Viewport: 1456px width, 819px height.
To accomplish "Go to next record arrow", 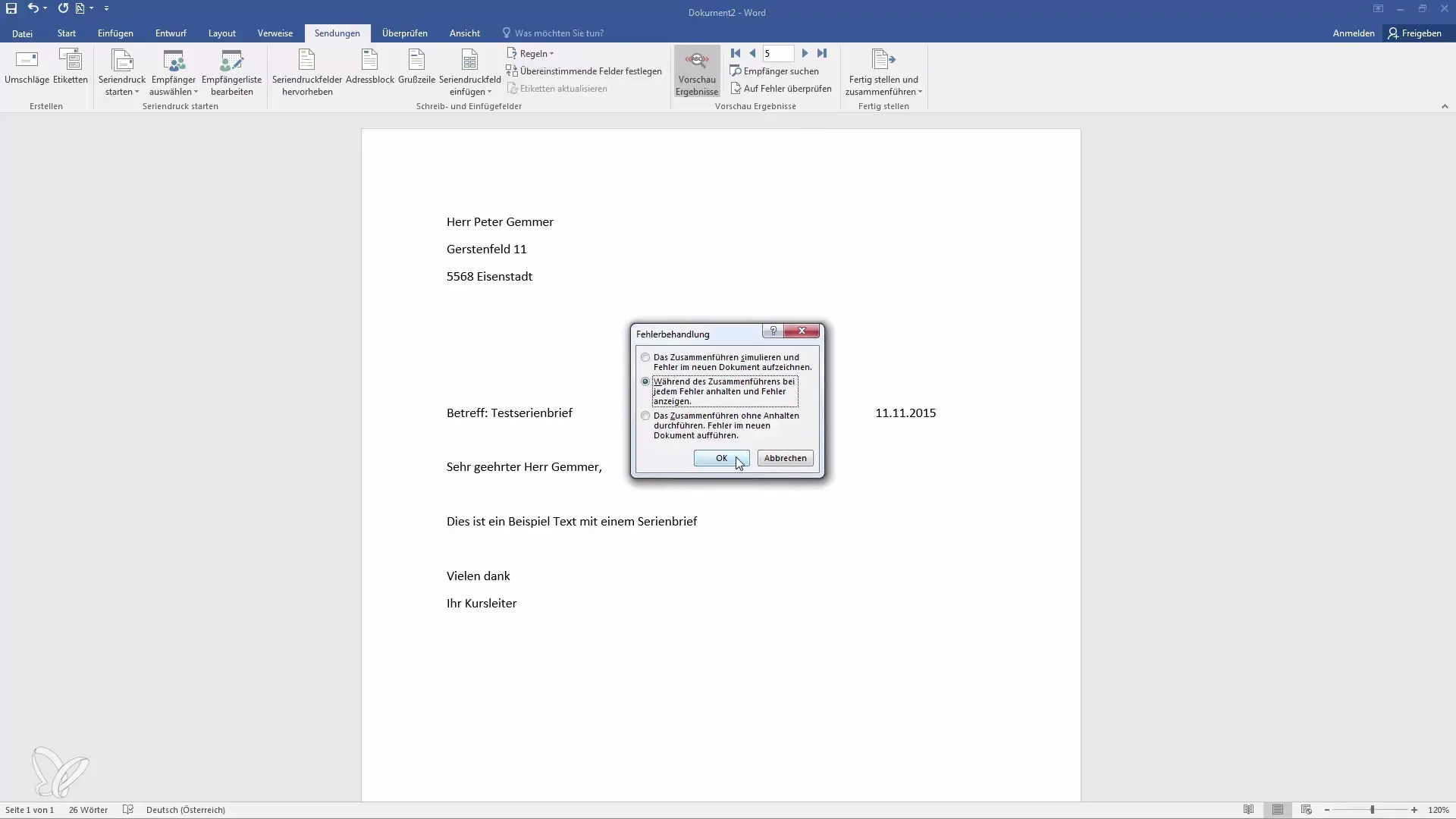I will 805,53.
